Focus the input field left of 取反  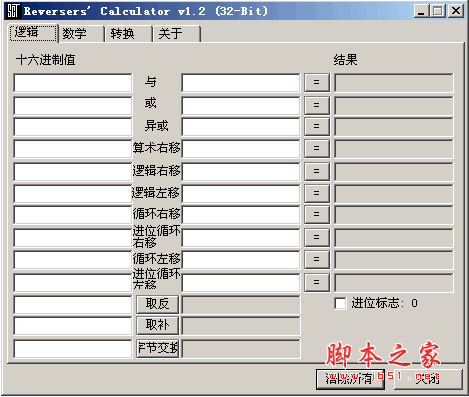pos(73,305)
